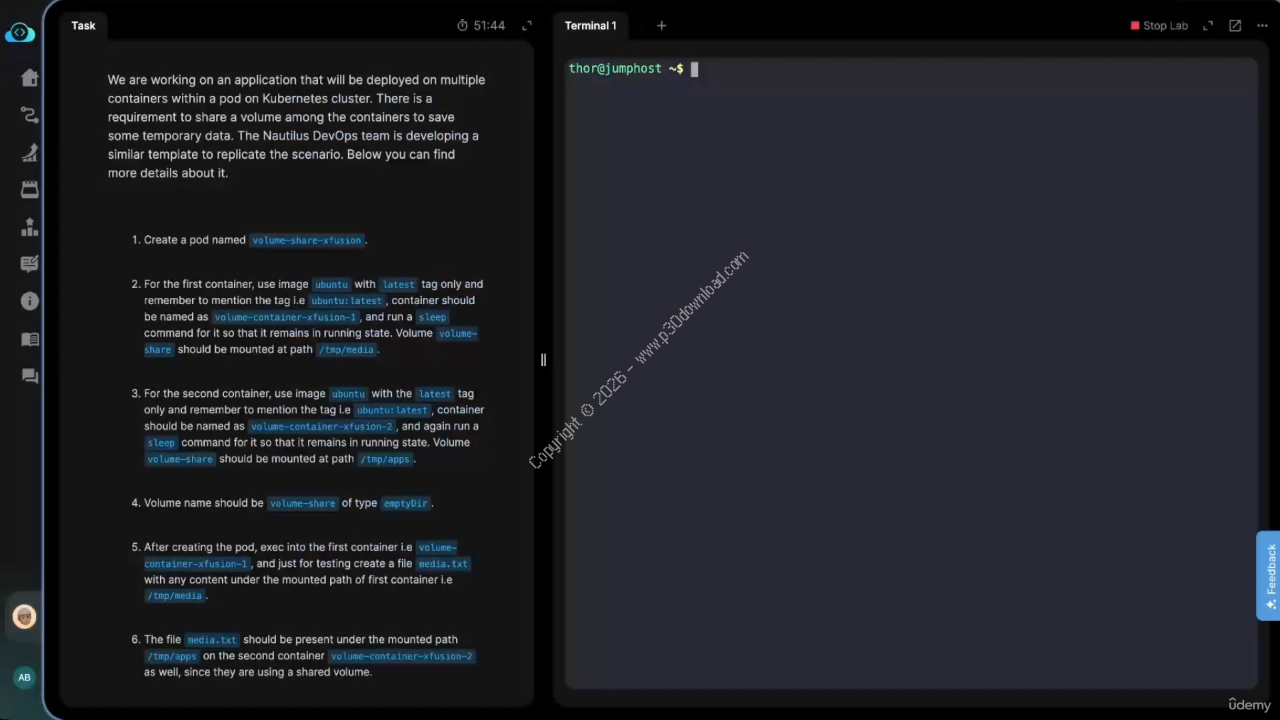Go to Home in the sidebar

coord(29,78)
